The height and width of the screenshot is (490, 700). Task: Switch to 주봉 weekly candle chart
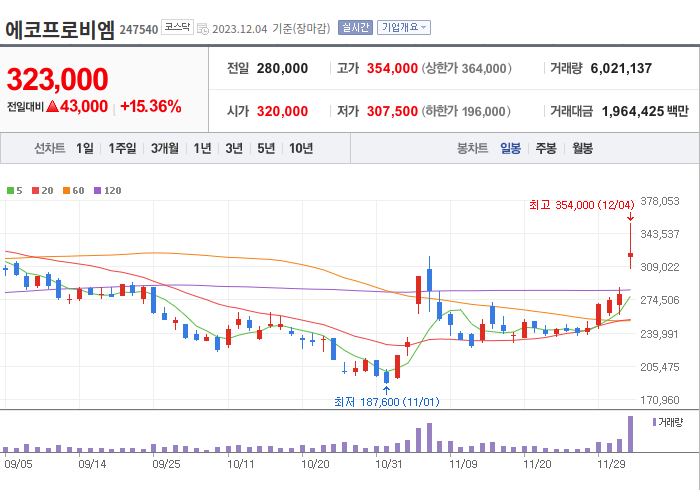pyautogui.click(x=546, y=148)
